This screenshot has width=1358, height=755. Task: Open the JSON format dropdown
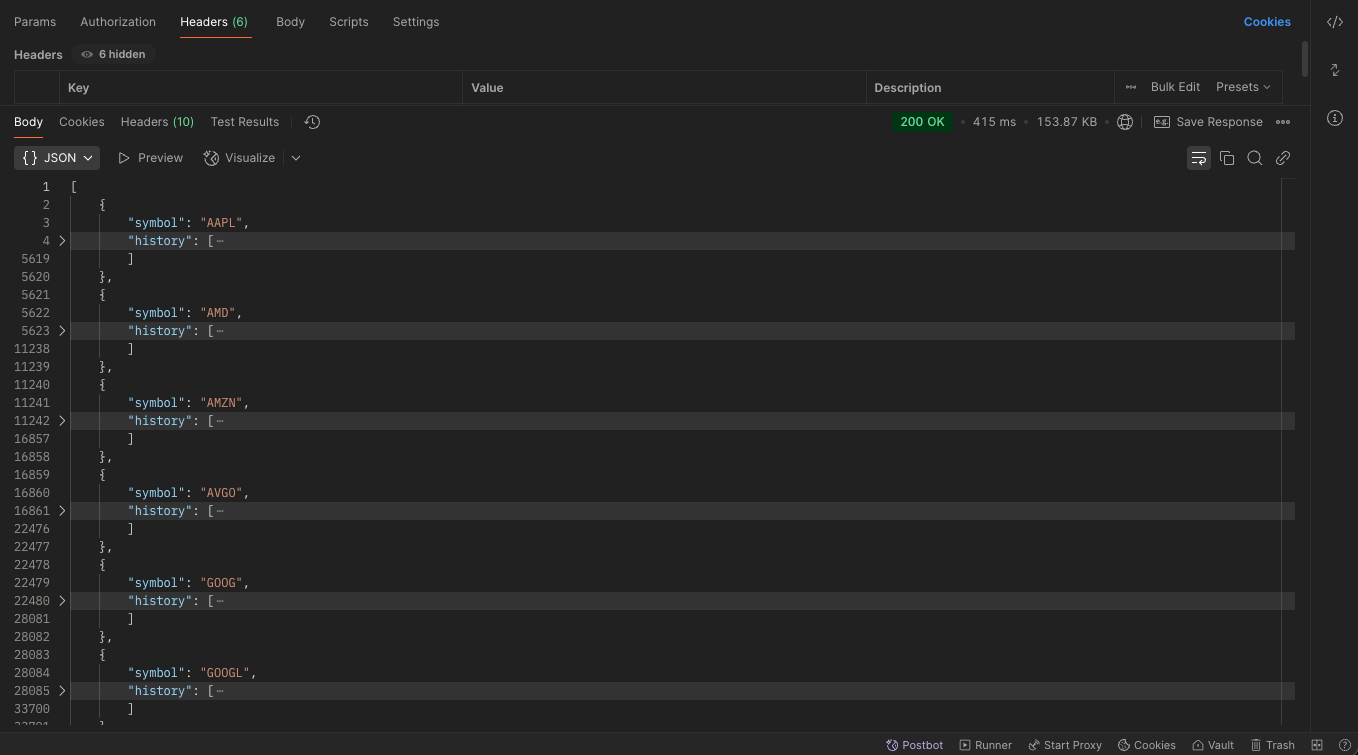click(57, 158)
